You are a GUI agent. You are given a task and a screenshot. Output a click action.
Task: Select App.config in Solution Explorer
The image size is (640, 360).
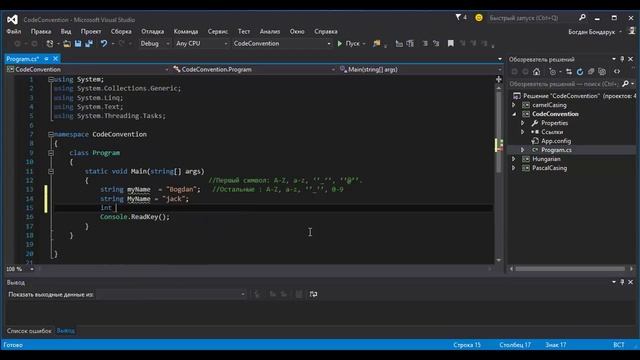click(556, 141)
